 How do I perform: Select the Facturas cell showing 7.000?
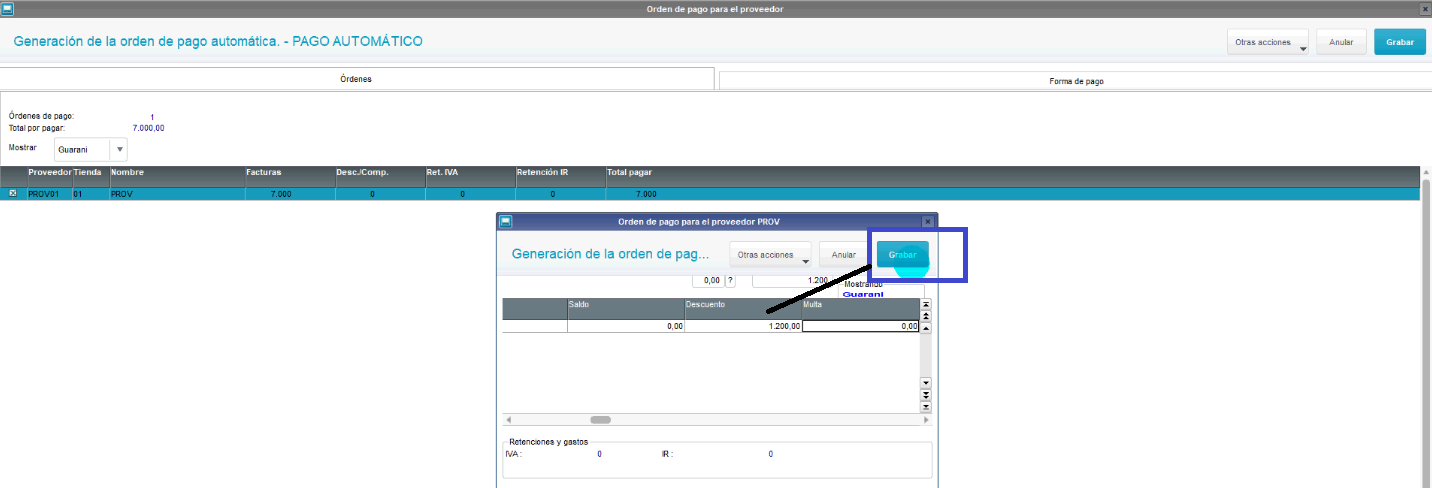click(290, 194)
